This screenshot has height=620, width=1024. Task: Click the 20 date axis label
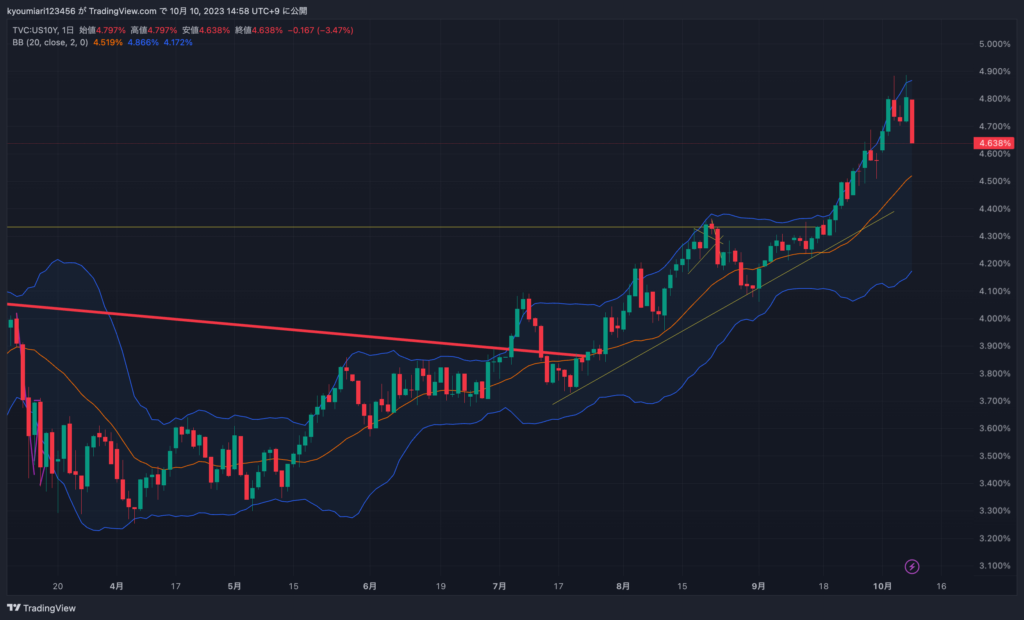[x=57, y=586]
